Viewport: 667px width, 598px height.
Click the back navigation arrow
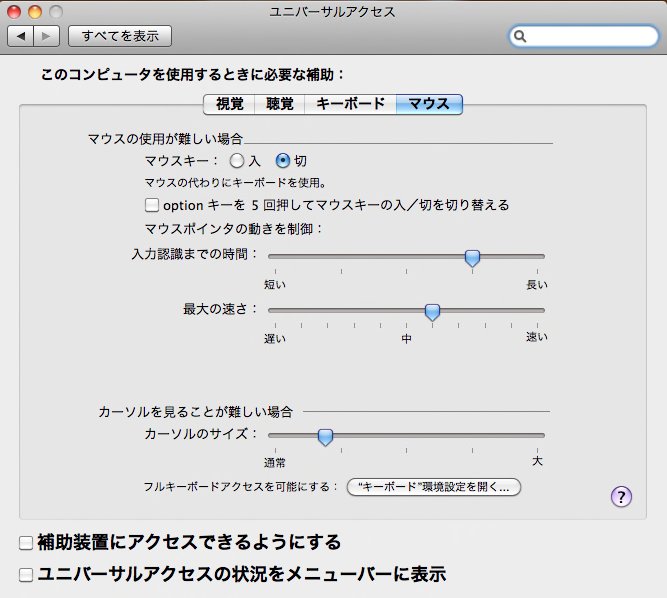pos(20,36)
